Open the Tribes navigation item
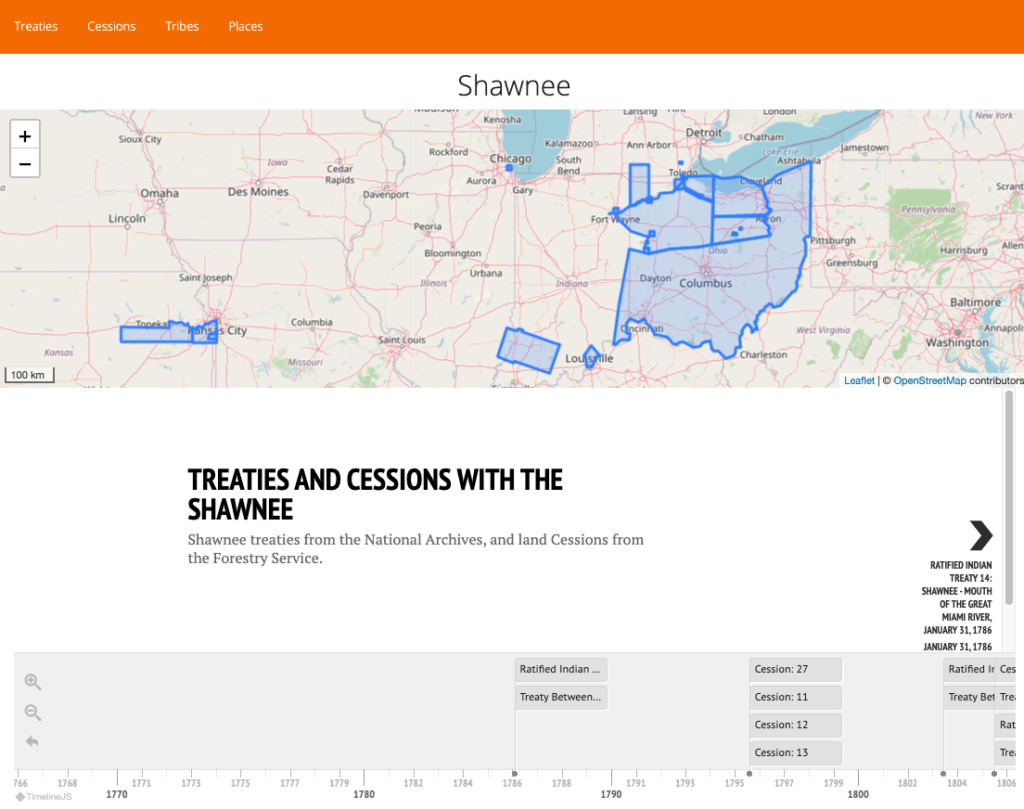Viewport: 1024px width, 809px height. (182, 26)
